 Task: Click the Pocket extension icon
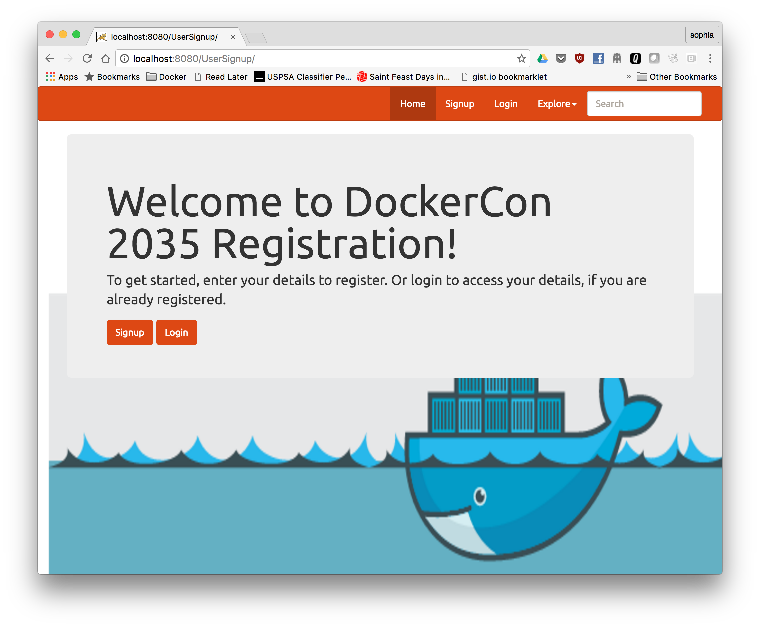tap(561, 59)
